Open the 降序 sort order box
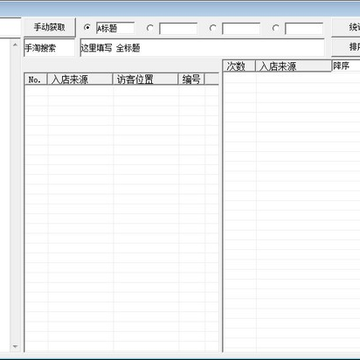This screenshot has height=360, width=360. pyautogui.click(x=346, y=66)
